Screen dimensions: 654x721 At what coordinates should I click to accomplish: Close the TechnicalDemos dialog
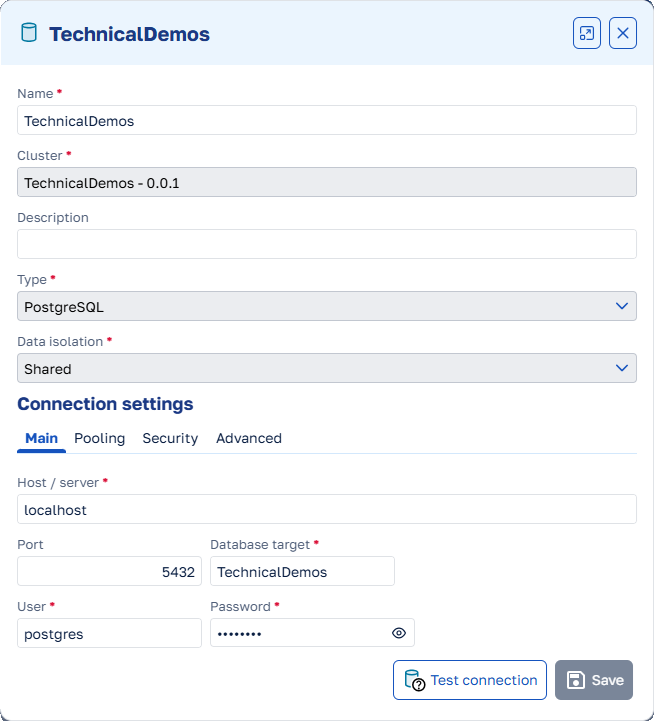pos(623,33)
